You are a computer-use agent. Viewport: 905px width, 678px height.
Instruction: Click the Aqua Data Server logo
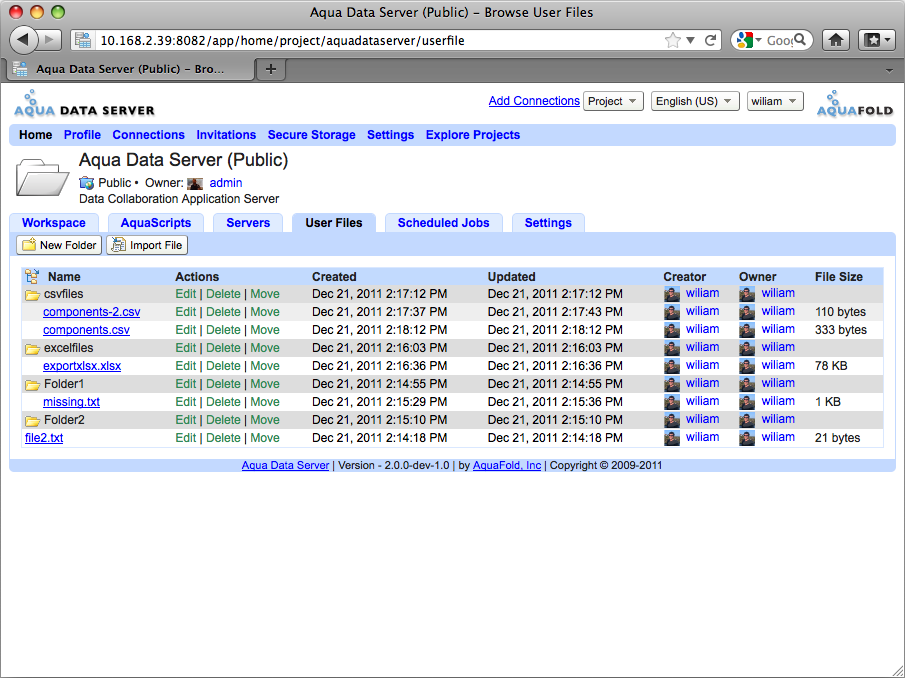click(x=84, y=104)
